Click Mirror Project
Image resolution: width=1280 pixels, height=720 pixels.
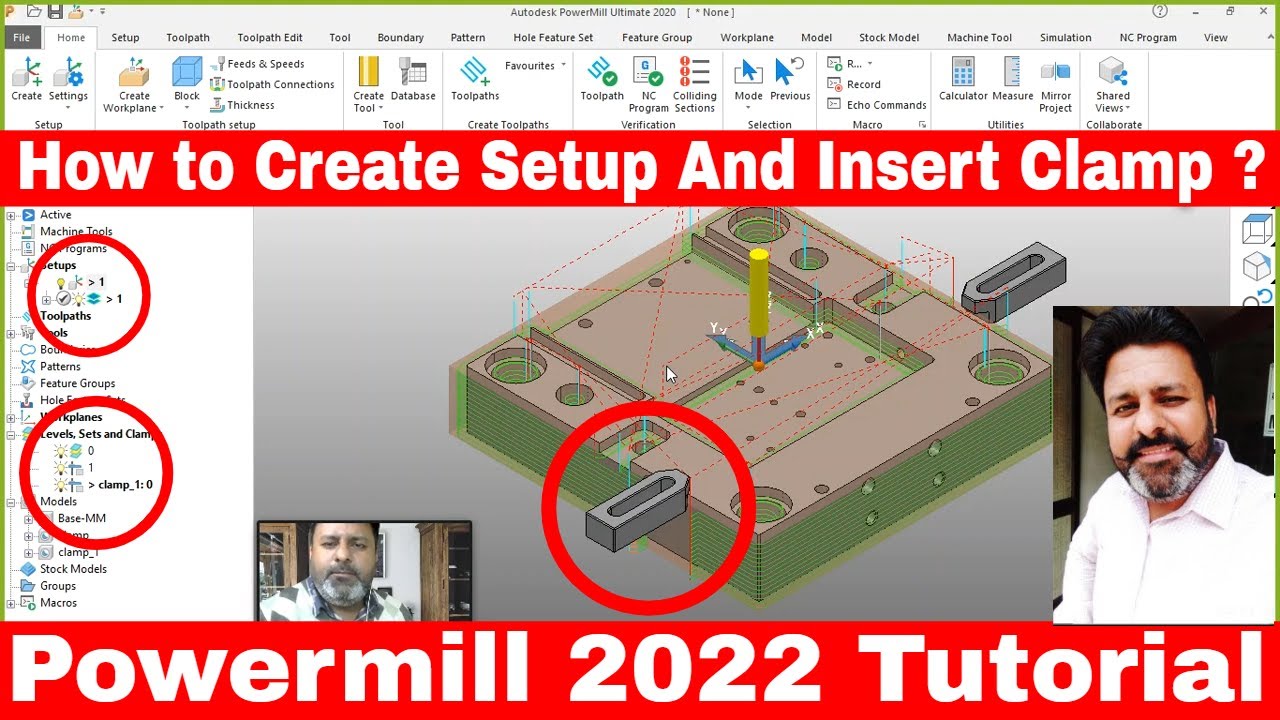[x=1055, y=85]
